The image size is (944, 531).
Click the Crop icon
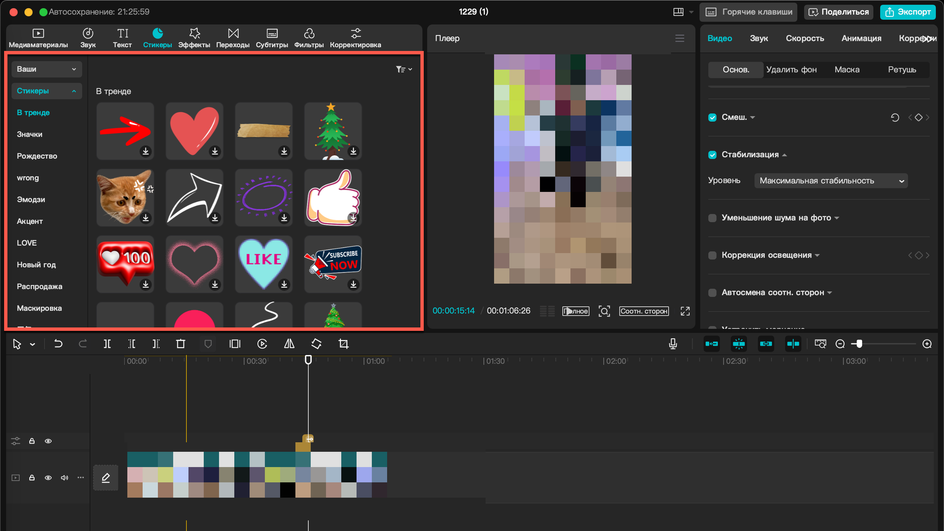point(343,344)
